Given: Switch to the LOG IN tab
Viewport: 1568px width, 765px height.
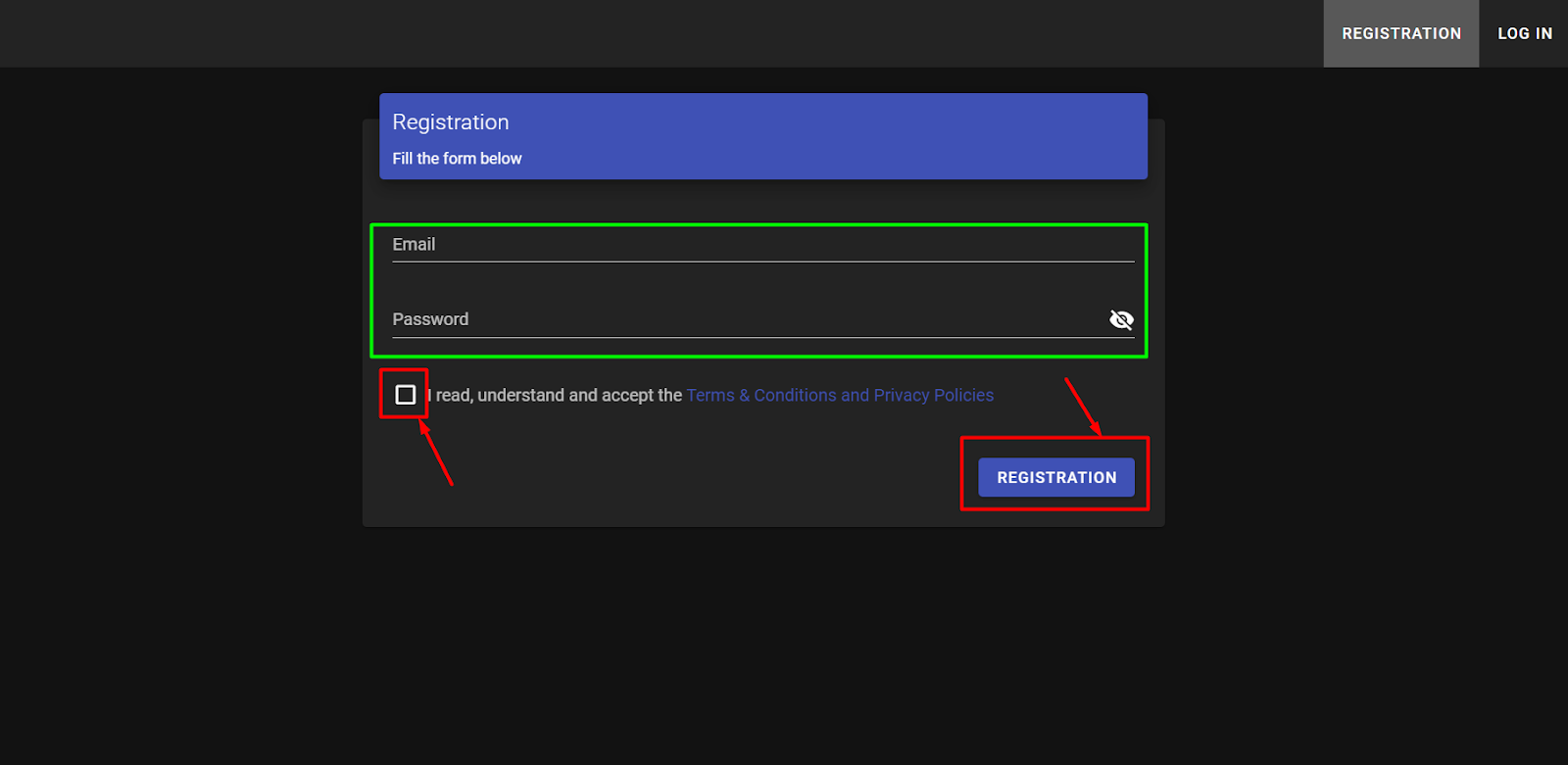Looking at the screenshot, I should click(1525, 33).
